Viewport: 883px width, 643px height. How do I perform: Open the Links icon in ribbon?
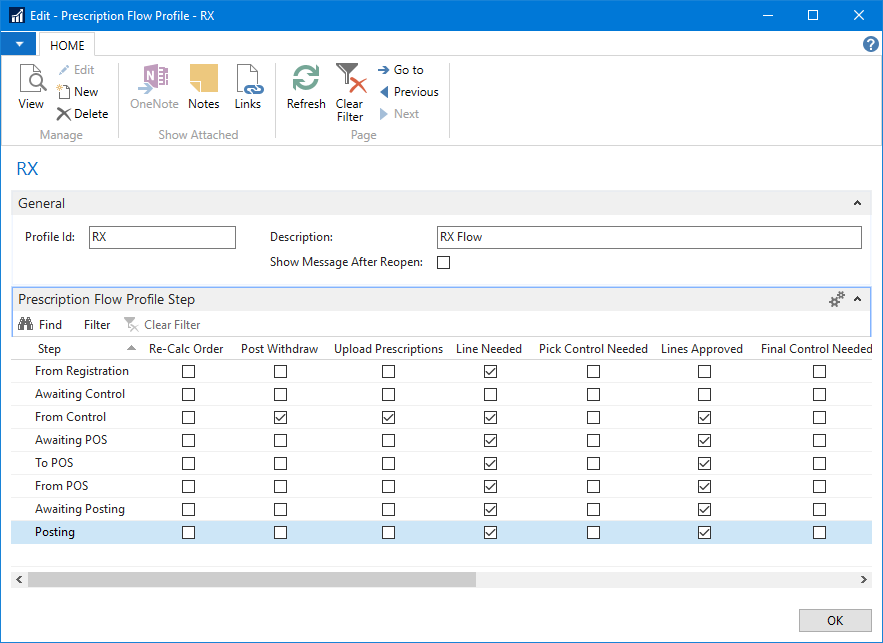click(x=247, y=86)
